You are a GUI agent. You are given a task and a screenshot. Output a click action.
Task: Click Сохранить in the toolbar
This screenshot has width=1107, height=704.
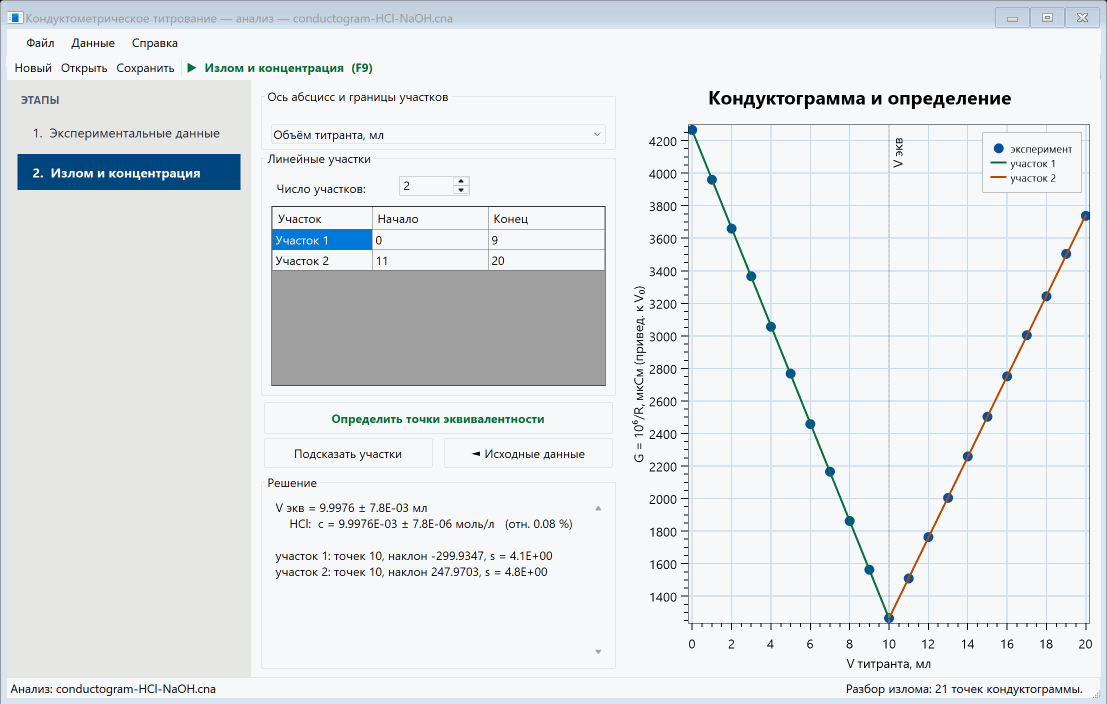(145, 68)
